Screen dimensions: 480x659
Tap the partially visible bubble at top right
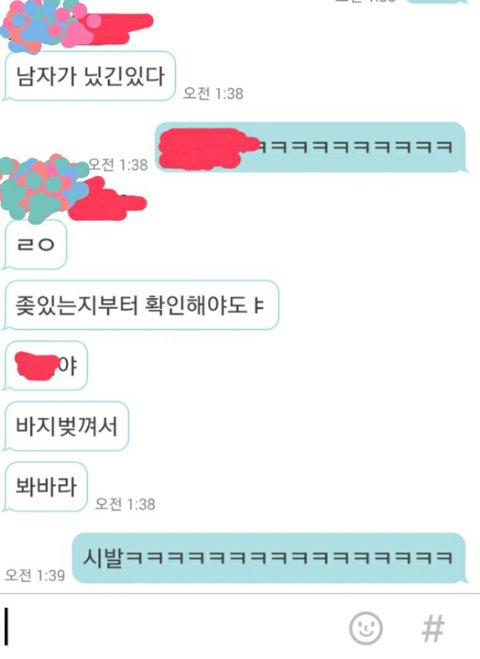pos(437,2)
